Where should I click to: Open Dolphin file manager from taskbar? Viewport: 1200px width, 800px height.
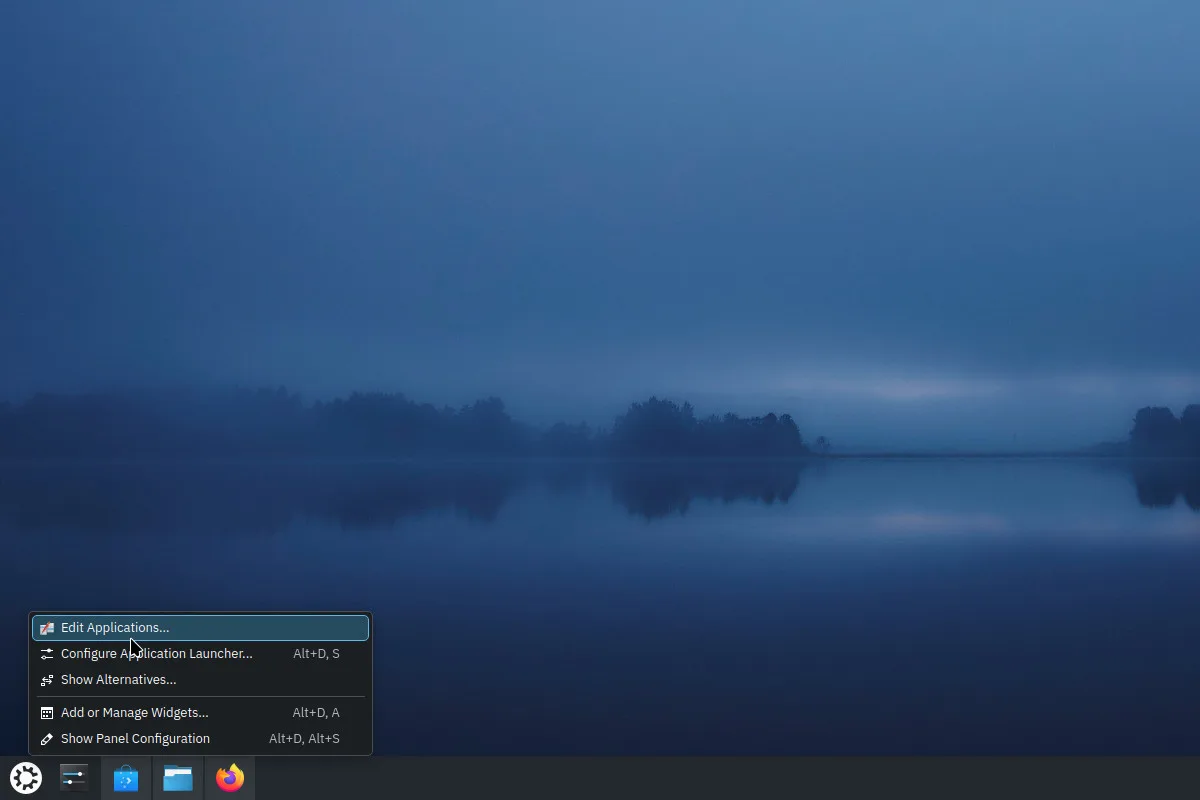(178, 778)
